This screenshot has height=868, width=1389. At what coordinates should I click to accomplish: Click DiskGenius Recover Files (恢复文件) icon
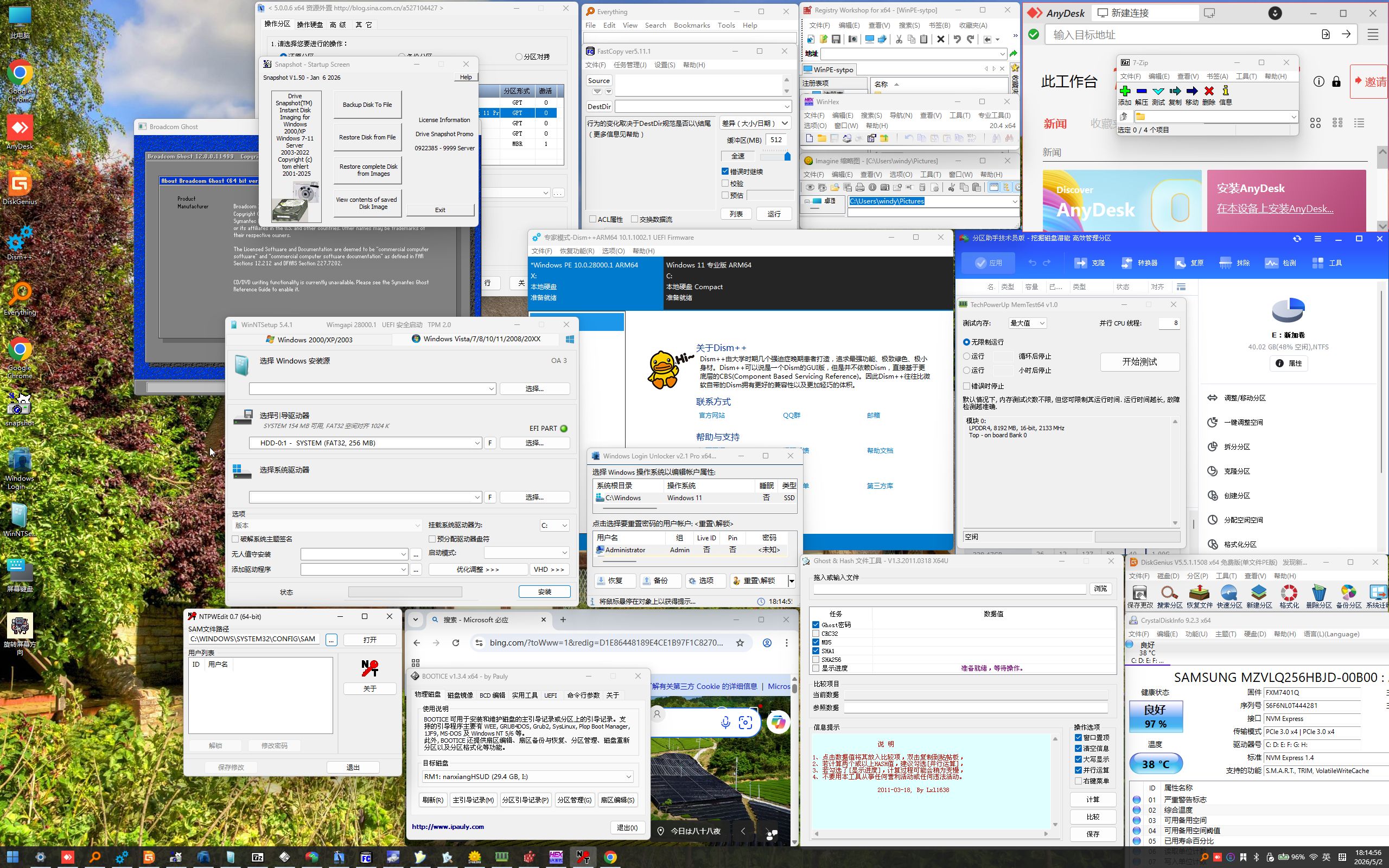1199,592
